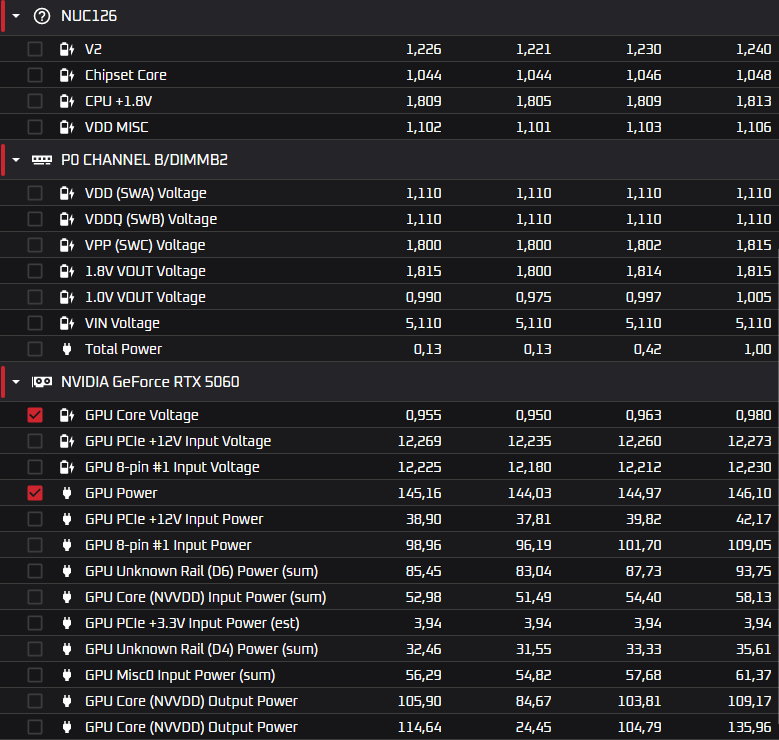
Task: Click the plug icon next to GPU Power
Action: tap(66, 493)
